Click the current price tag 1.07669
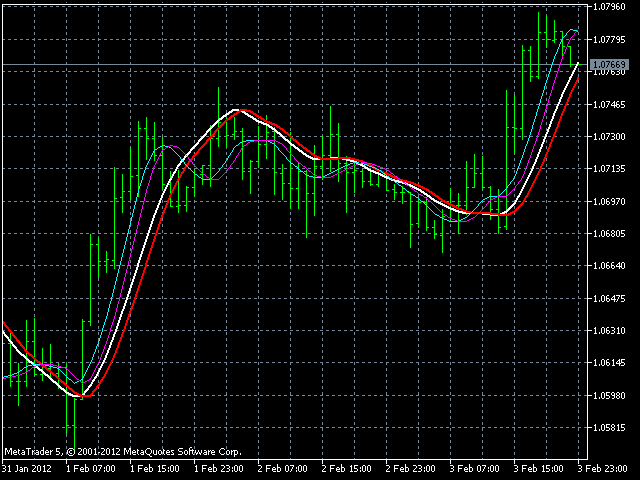 point(608,65)
